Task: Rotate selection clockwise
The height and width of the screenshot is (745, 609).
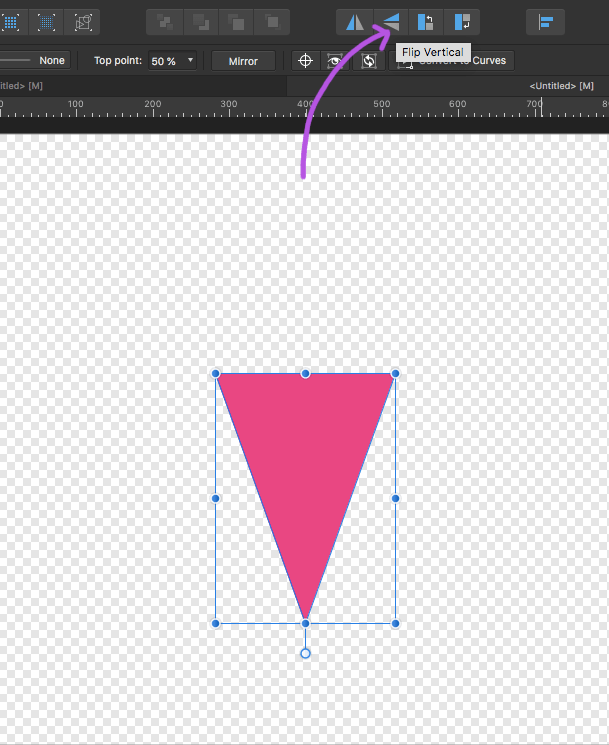Action: click(461, 22)
